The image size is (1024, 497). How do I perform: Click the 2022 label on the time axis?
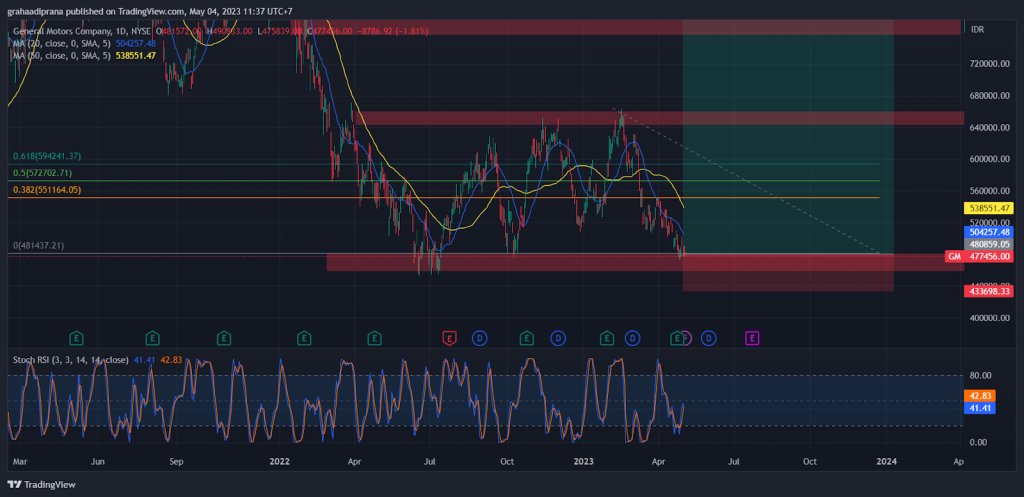pyautogui.click(x=280, y=461)
